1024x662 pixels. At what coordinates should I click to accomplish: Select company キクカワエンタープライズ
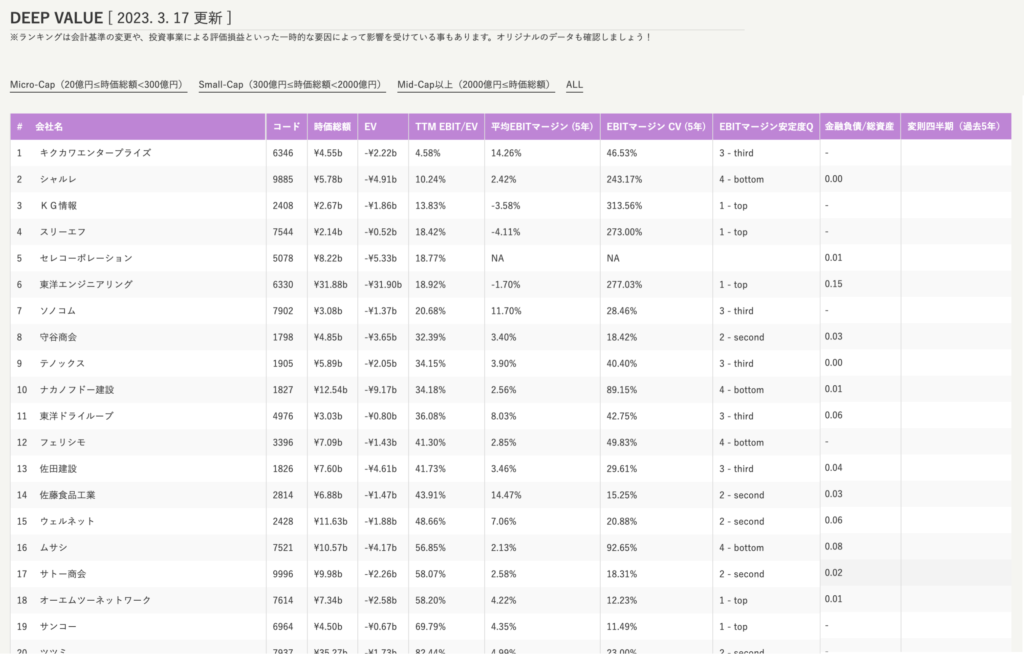tap(95, 153)
